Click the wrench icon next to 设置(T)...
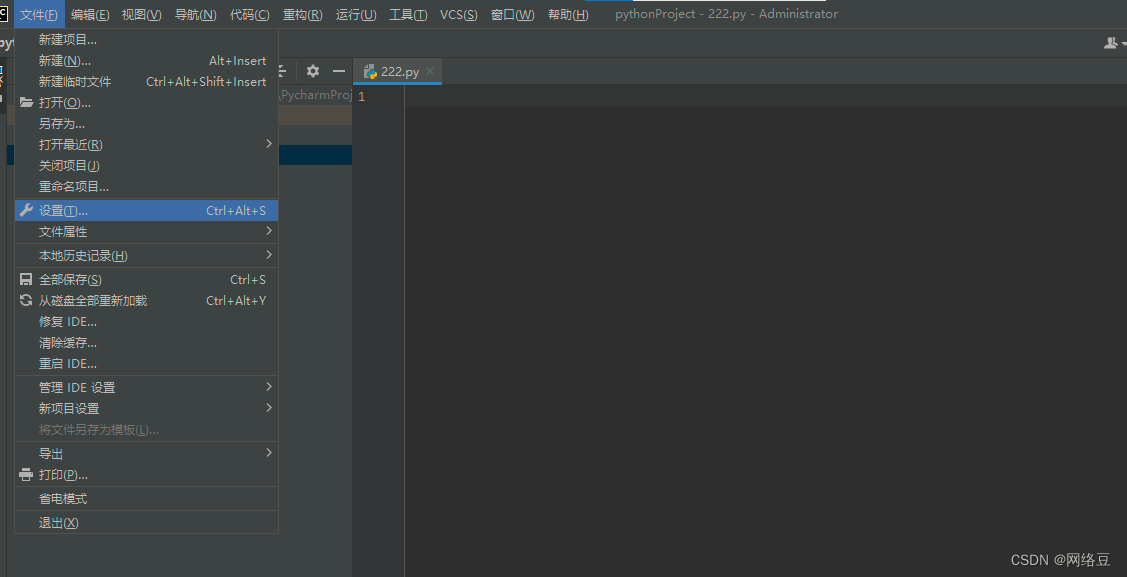 (26, 211)
